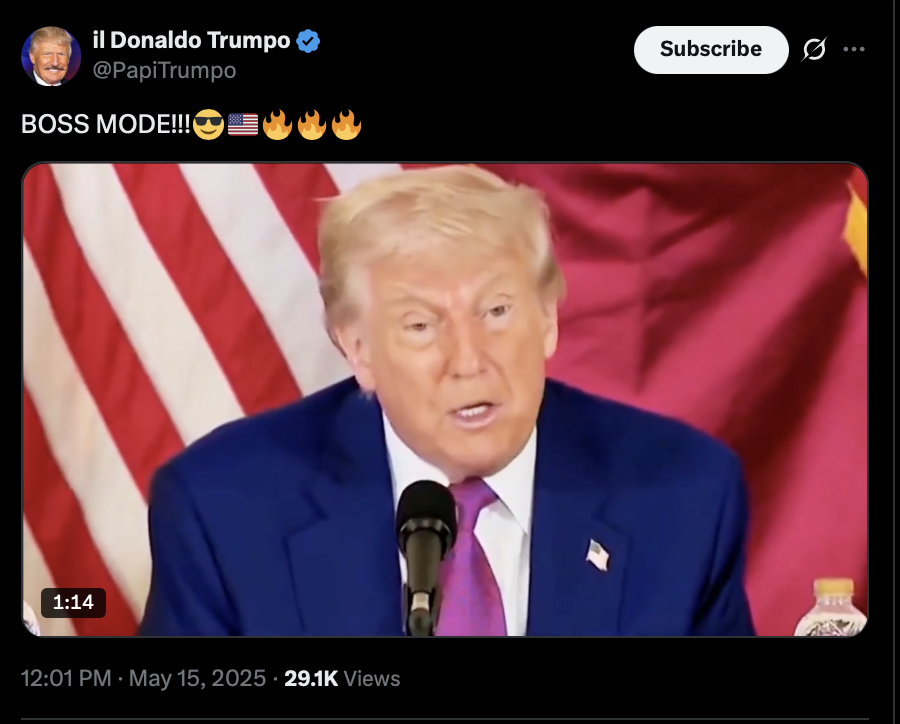900x724 pixels.
Task: Click the @PapiTrumpo handle
Action: [164, 70]
